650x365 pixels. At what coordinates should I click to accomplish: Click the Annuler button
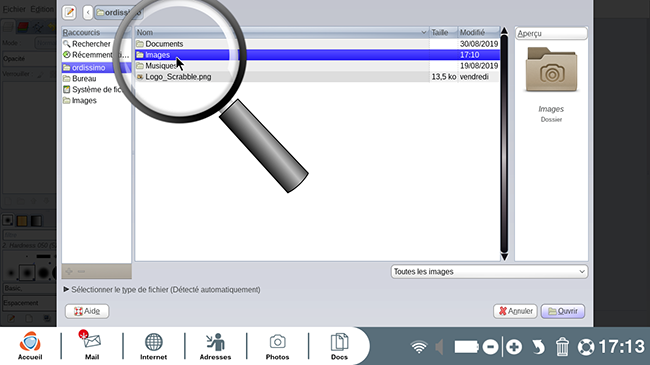[515, 311]
